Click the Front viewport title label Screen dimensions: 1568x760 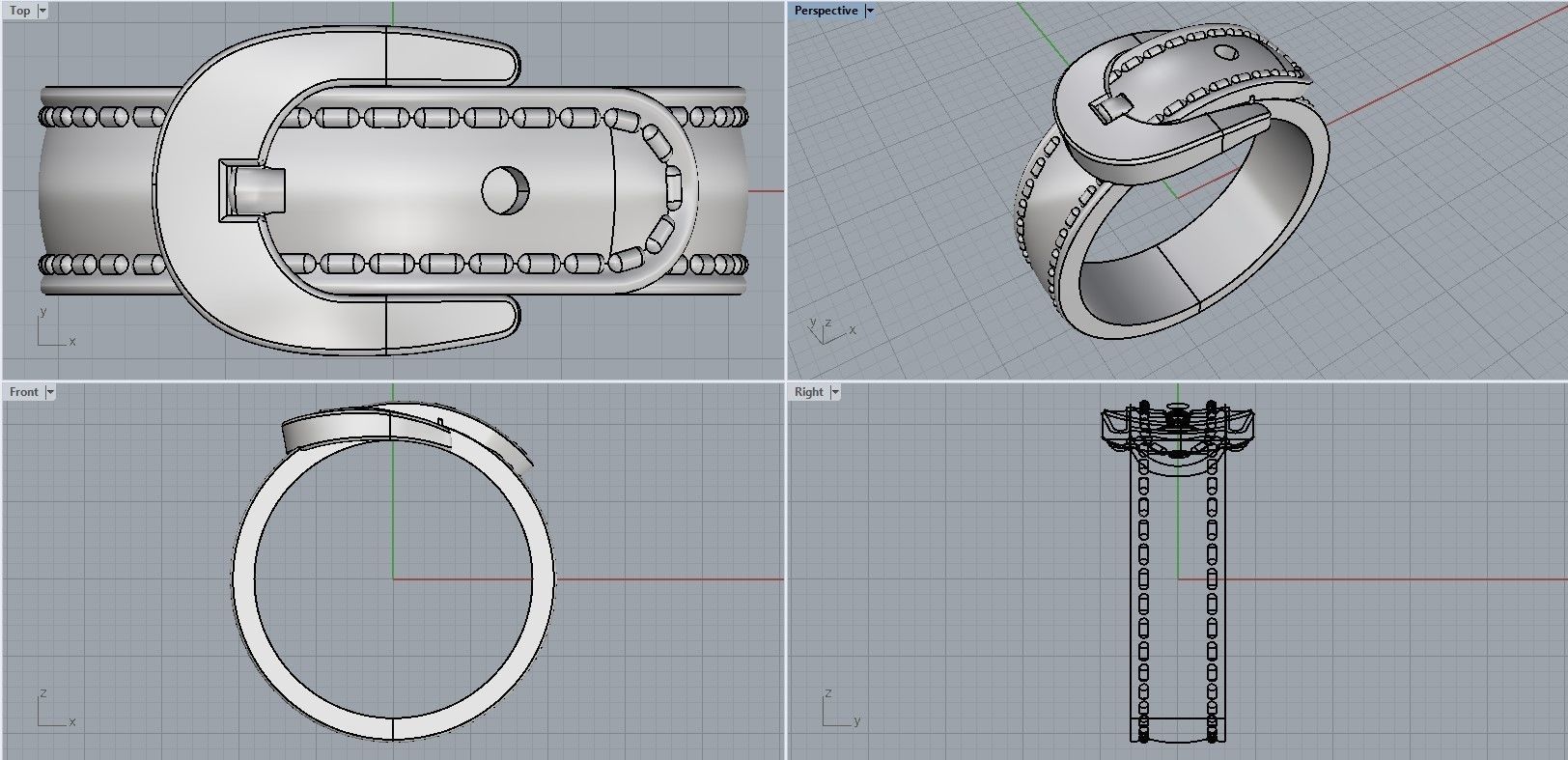click(x=24, y=392)
